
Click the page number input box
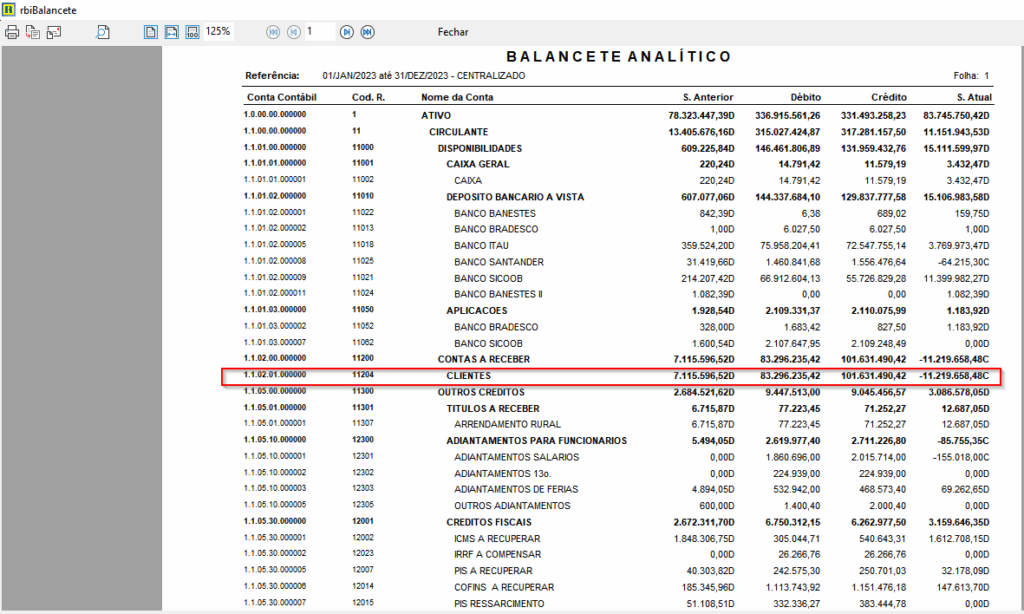click(x=319, y=32)
